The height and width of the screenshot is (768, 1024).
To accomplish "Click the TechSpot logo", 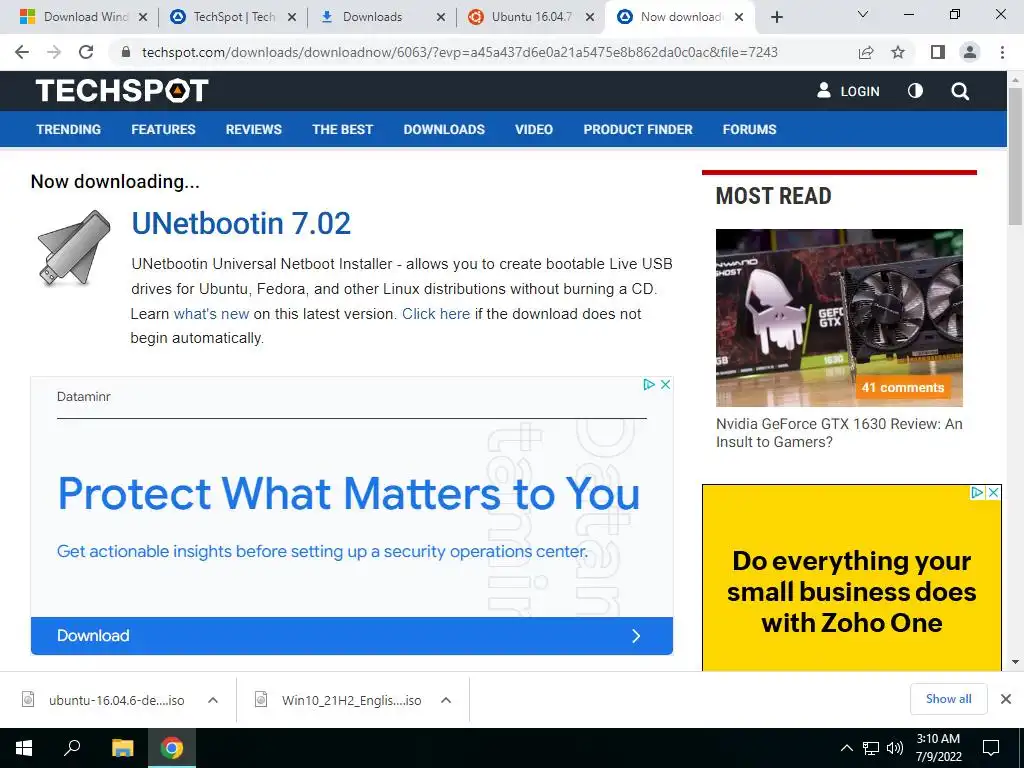I will 122,90.
